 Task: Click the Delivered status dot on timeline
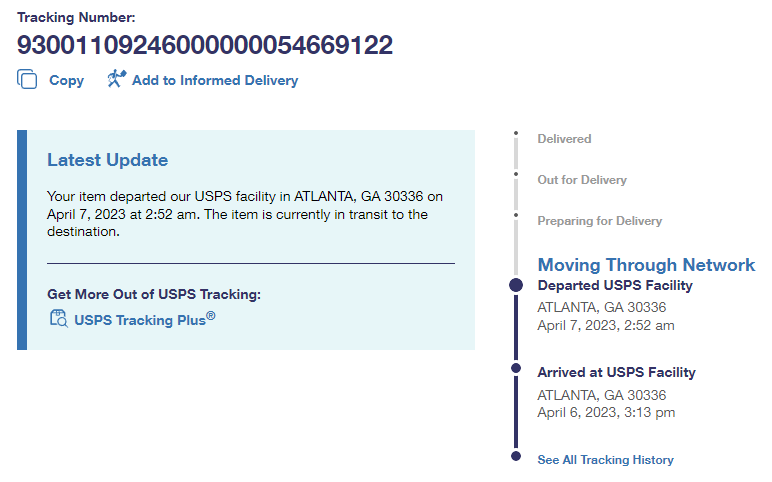pos(516,133)
